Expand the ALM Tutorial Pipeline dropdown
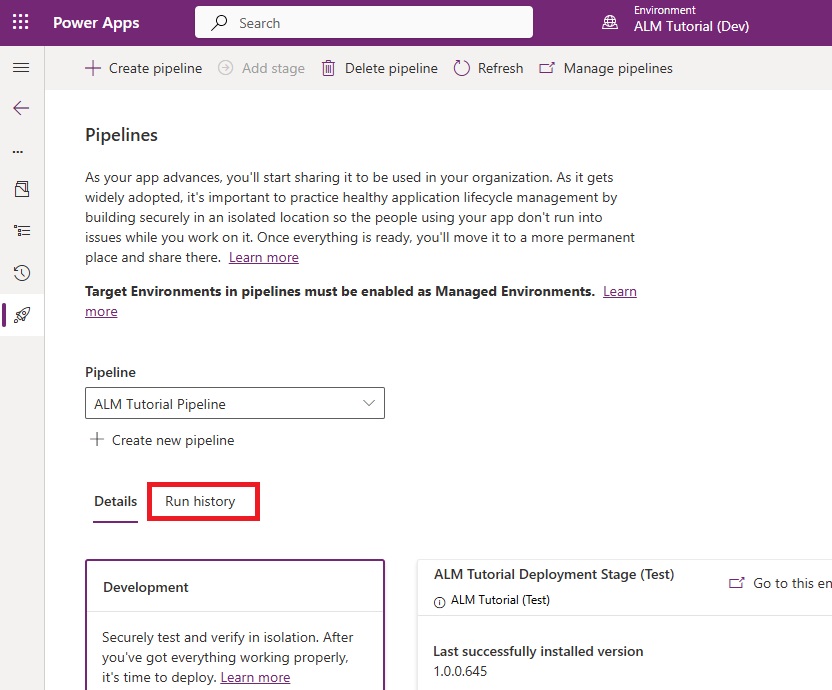Screen dimensions: 832x690 [x=235, y=403]
